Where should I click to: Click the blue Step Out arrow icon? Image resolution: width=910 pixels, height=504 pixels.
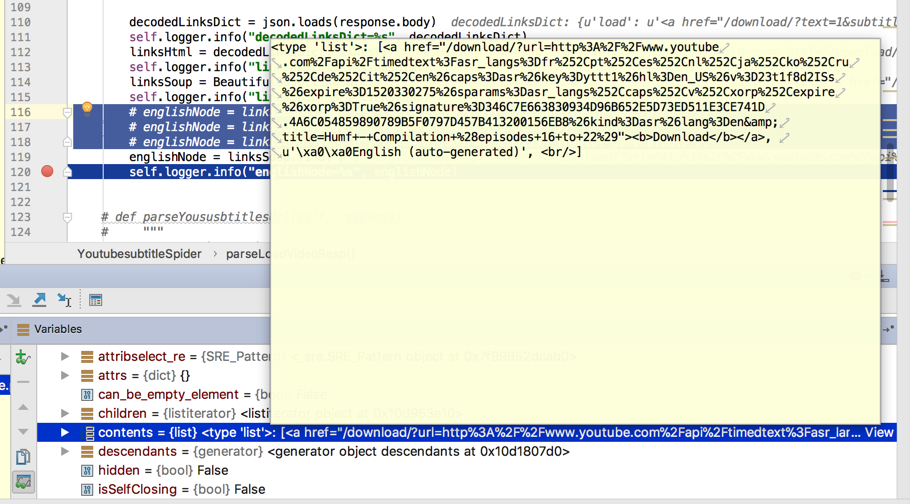(x=39, y=300)
